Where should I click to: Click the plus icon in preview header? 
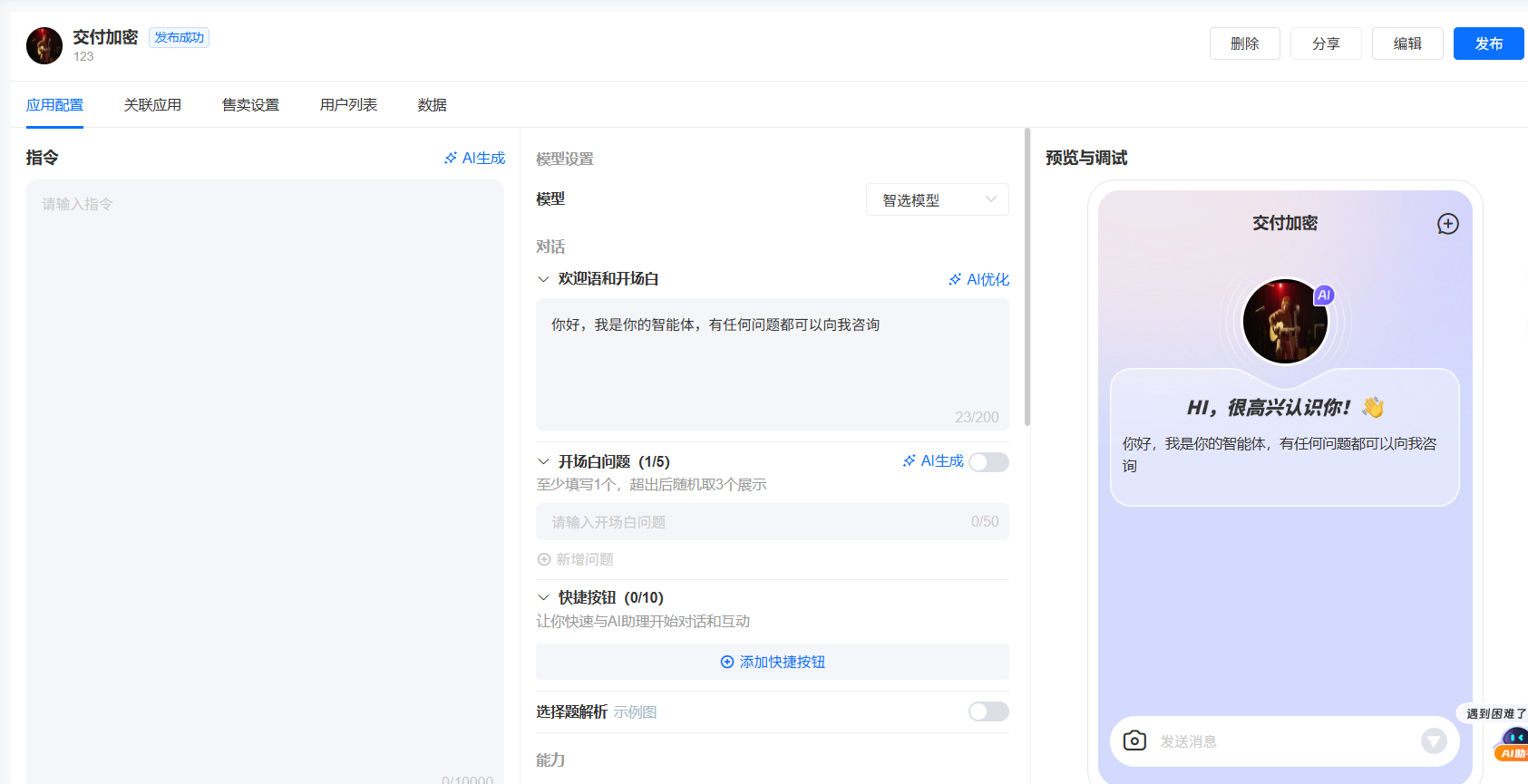point(1447,224)
